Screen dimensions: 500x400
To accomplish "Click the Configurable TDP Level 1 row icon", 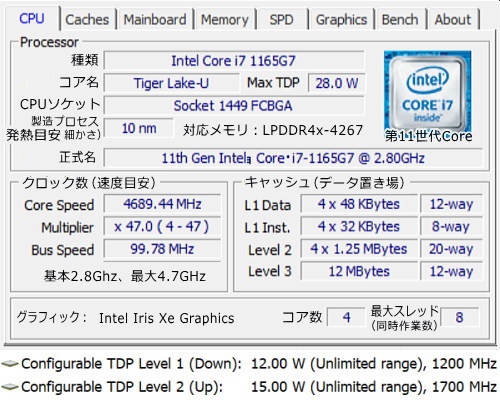I will pyautogui.click(x=10, y=364).
